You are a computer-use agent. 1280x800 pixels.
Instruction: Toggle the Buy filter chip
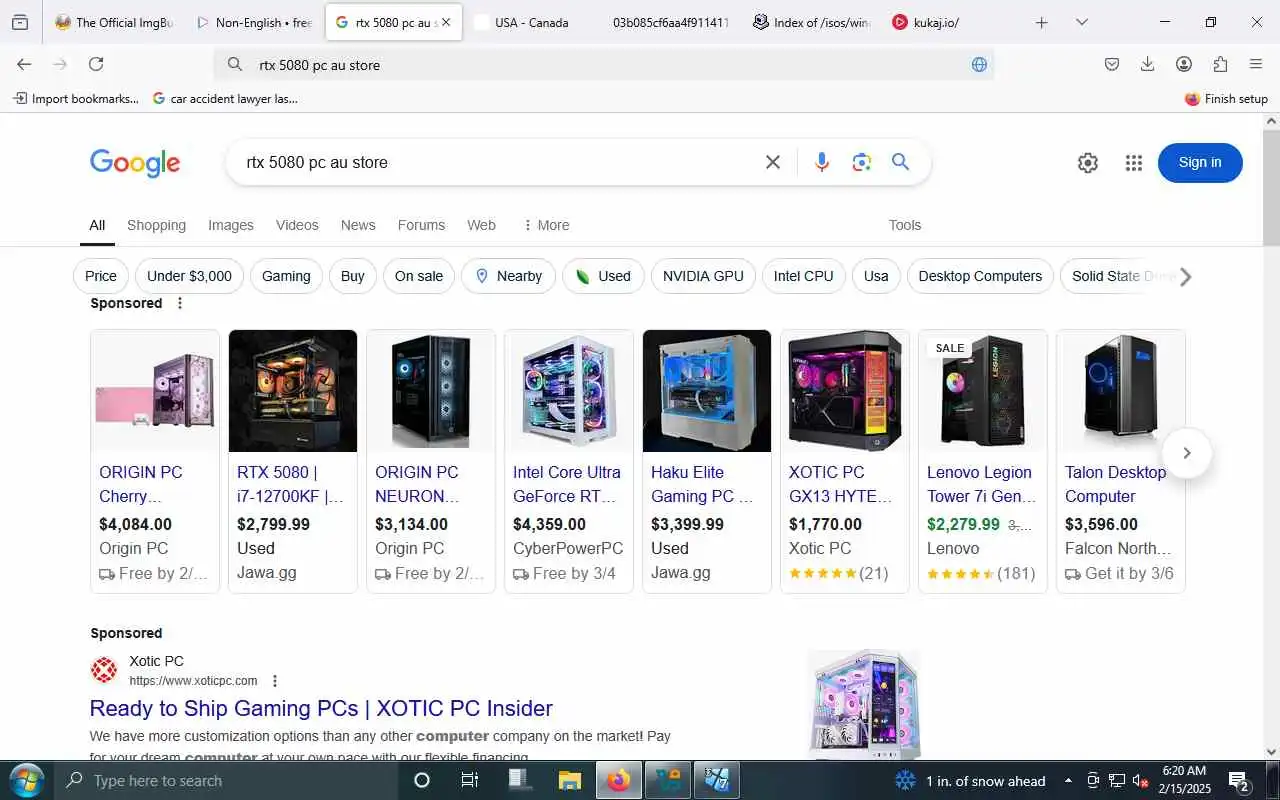point(353,276)
